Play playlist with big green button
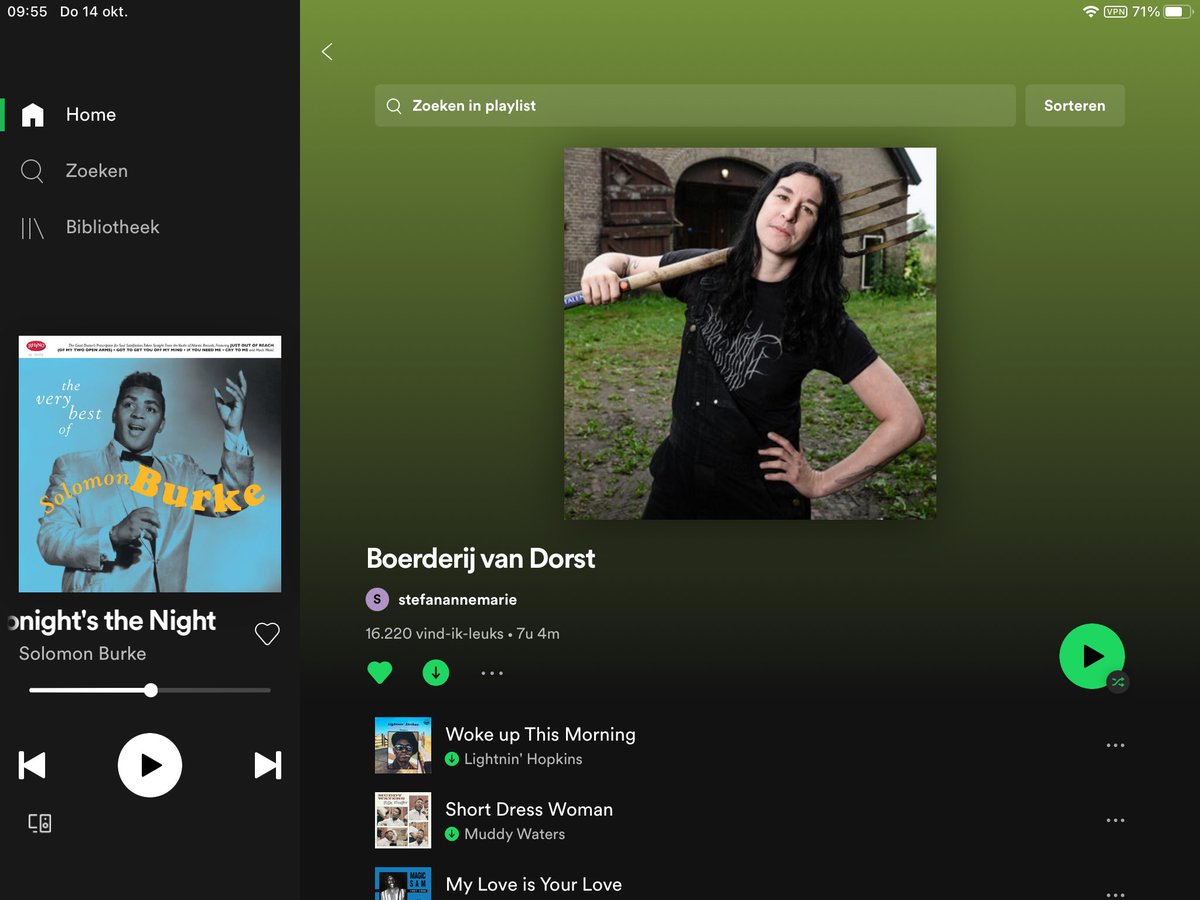 [x=1092, y=656]
